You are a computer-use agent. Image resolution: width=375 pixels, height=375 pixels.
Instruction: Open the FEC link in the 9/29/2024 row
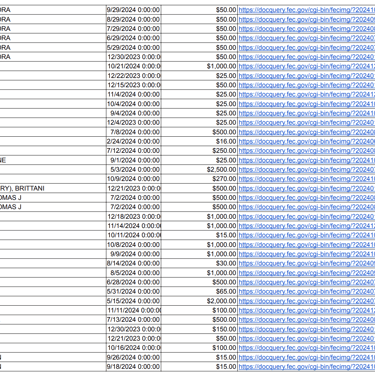point(307,10)
